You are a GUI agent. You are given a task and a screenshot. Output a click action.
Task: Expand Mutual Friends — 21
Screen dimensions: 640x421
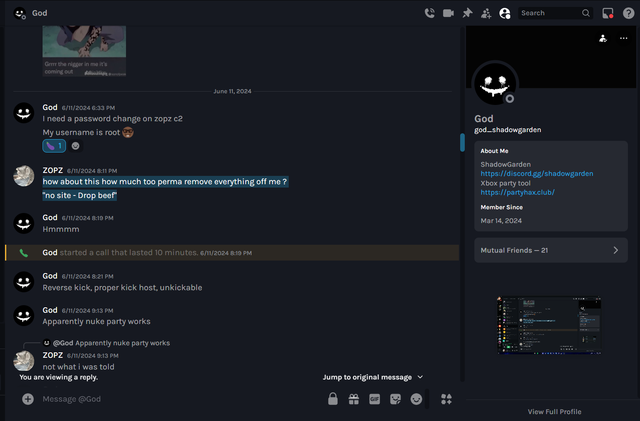point(551,250)
